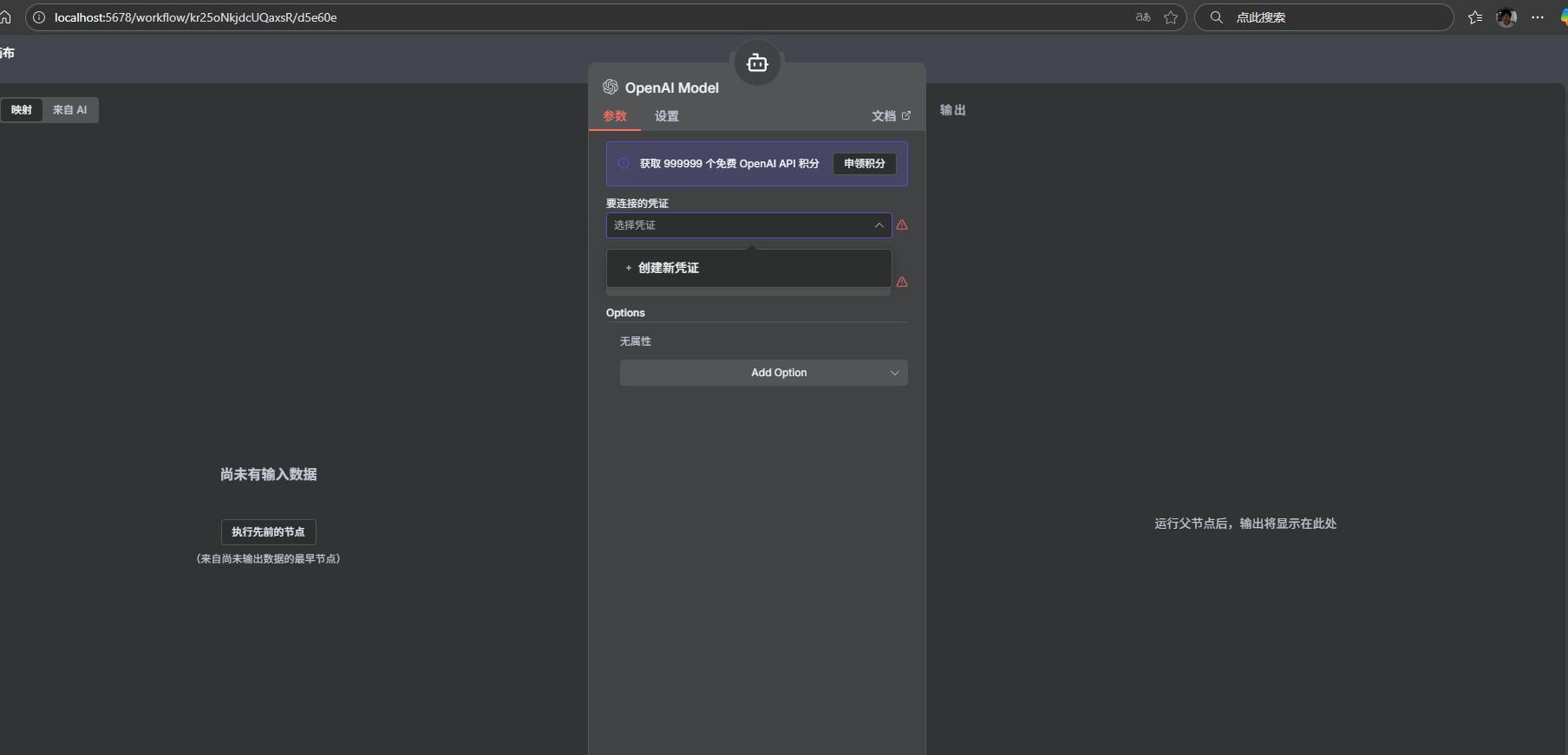Image resolution: width=1568 pixels, height=755 pixels.
Task: Click the robot node icon above the panel
Action: [x=757, y=63]
